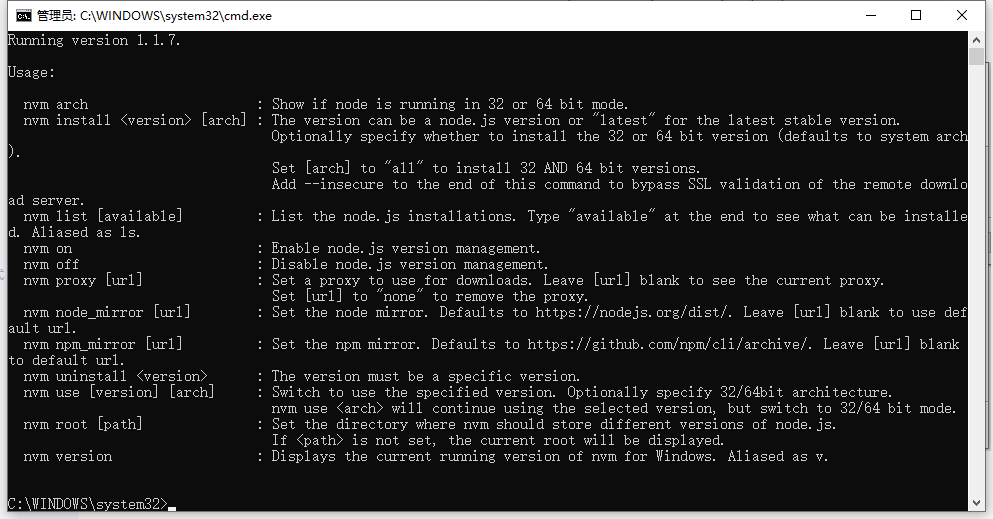Click the "Running version 1.1.7." line
This screenshot has width=993, height=519.
click(94, 41)
